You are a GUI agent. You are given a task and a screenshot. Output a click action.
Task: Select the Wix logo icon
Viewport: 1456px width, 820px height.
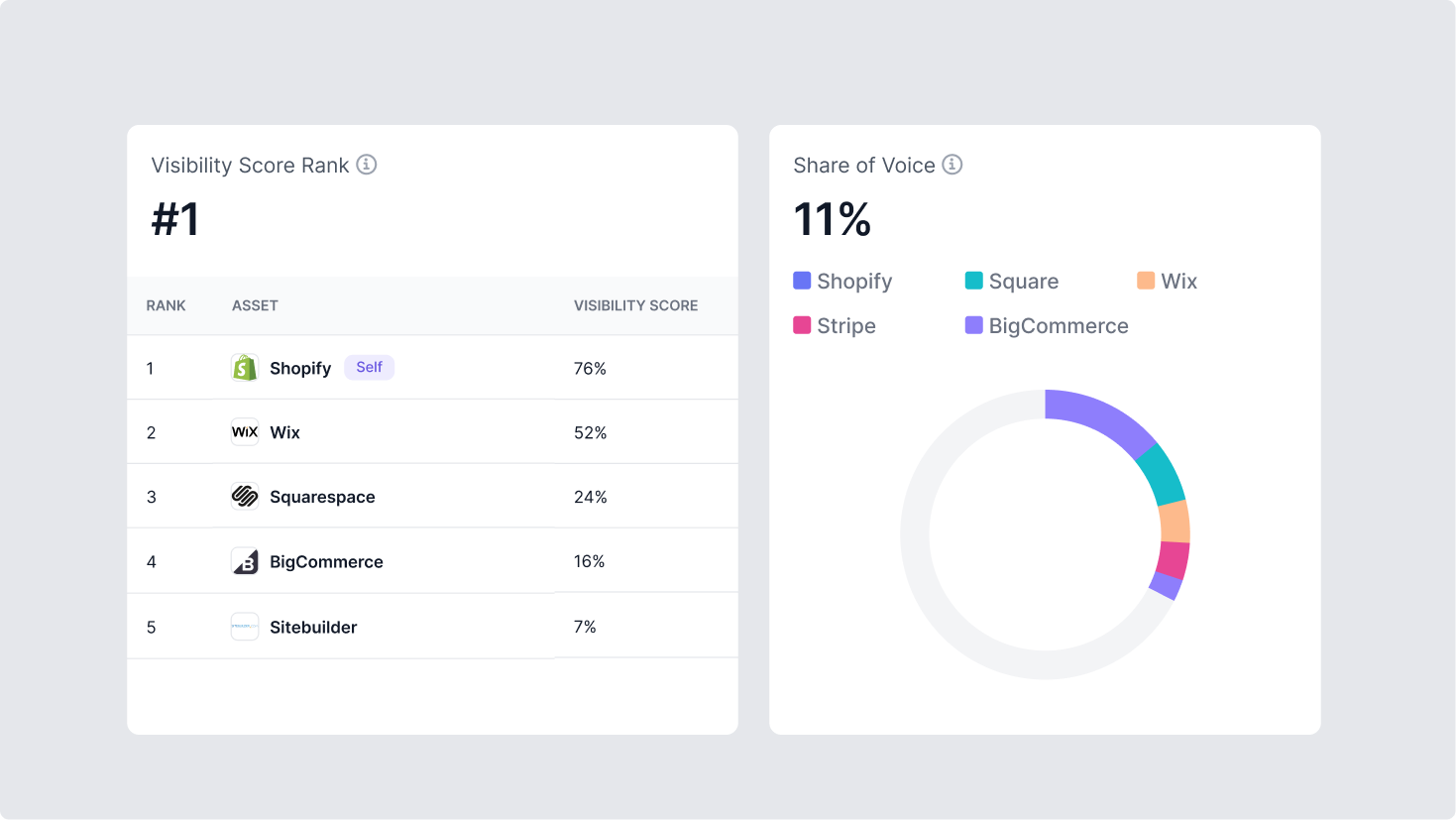[245, 431]
